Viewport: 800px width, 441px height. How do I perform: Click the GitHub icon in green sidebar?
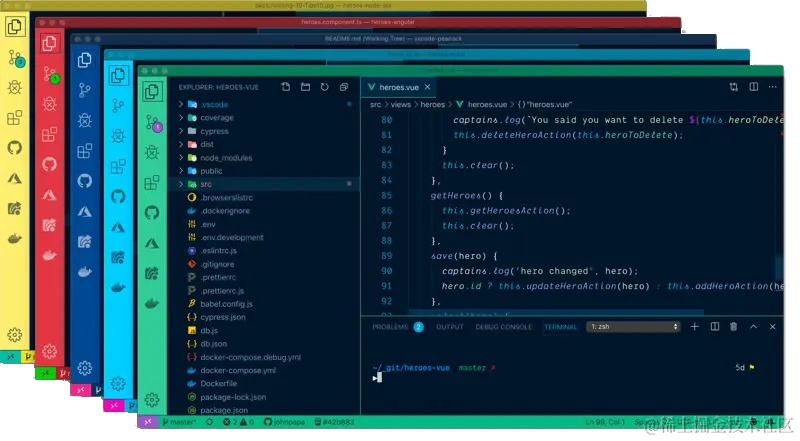[x=153, y=212]
